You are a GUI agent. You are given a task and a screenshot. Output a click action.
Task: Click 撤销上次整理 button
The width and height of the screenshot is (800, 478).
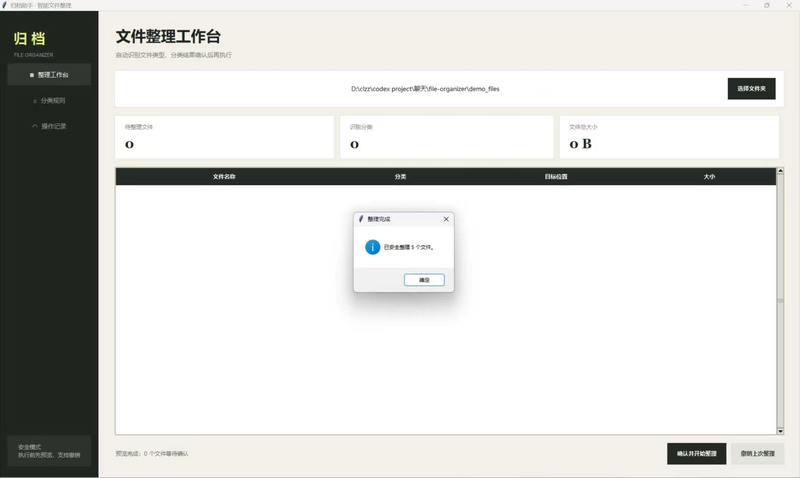[x=757, y=454]
